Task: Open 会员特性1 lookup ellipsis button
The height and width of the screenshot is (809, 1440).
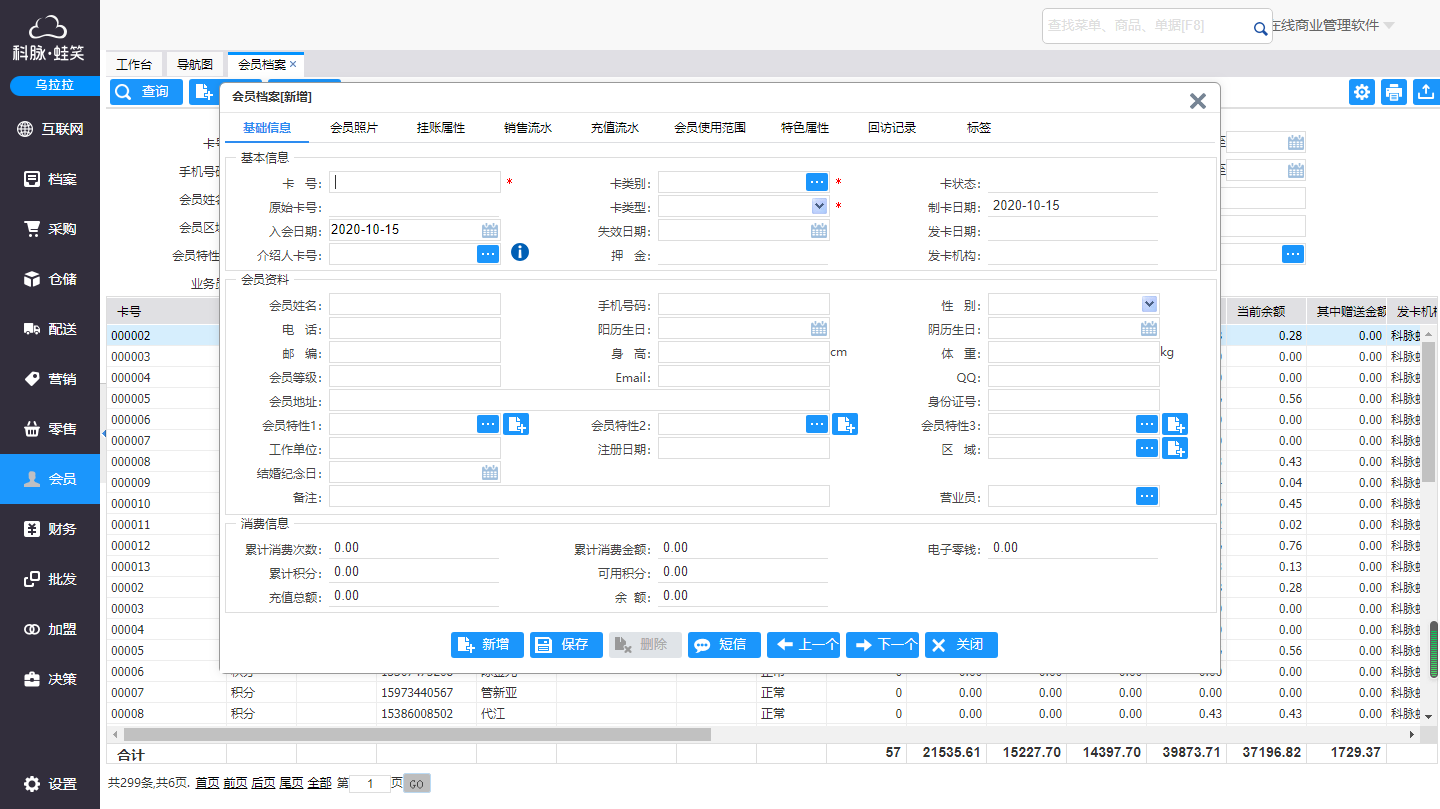Action: 487,424
